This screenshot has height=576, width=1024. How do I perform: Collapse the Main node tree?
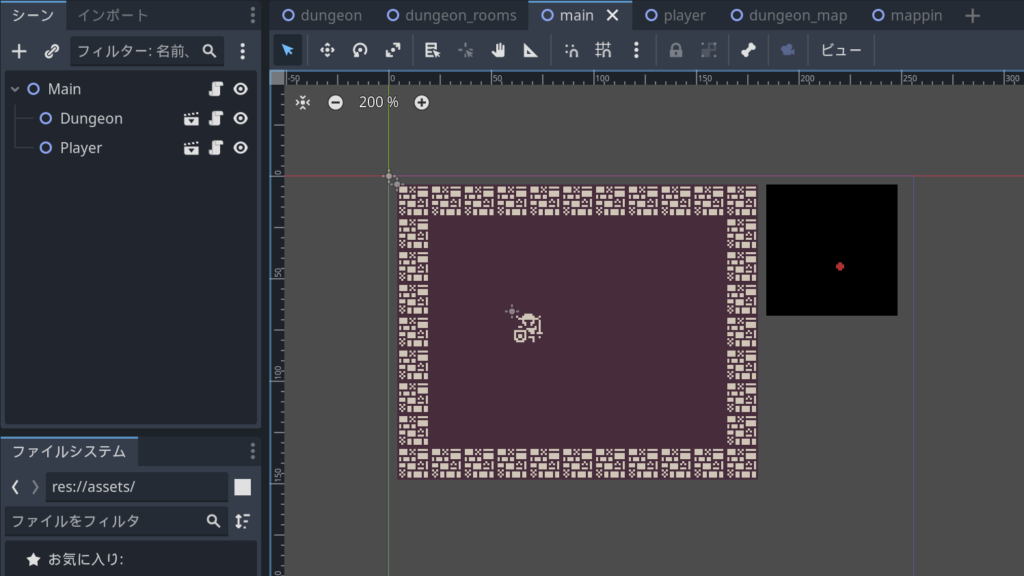click(15, 89)
